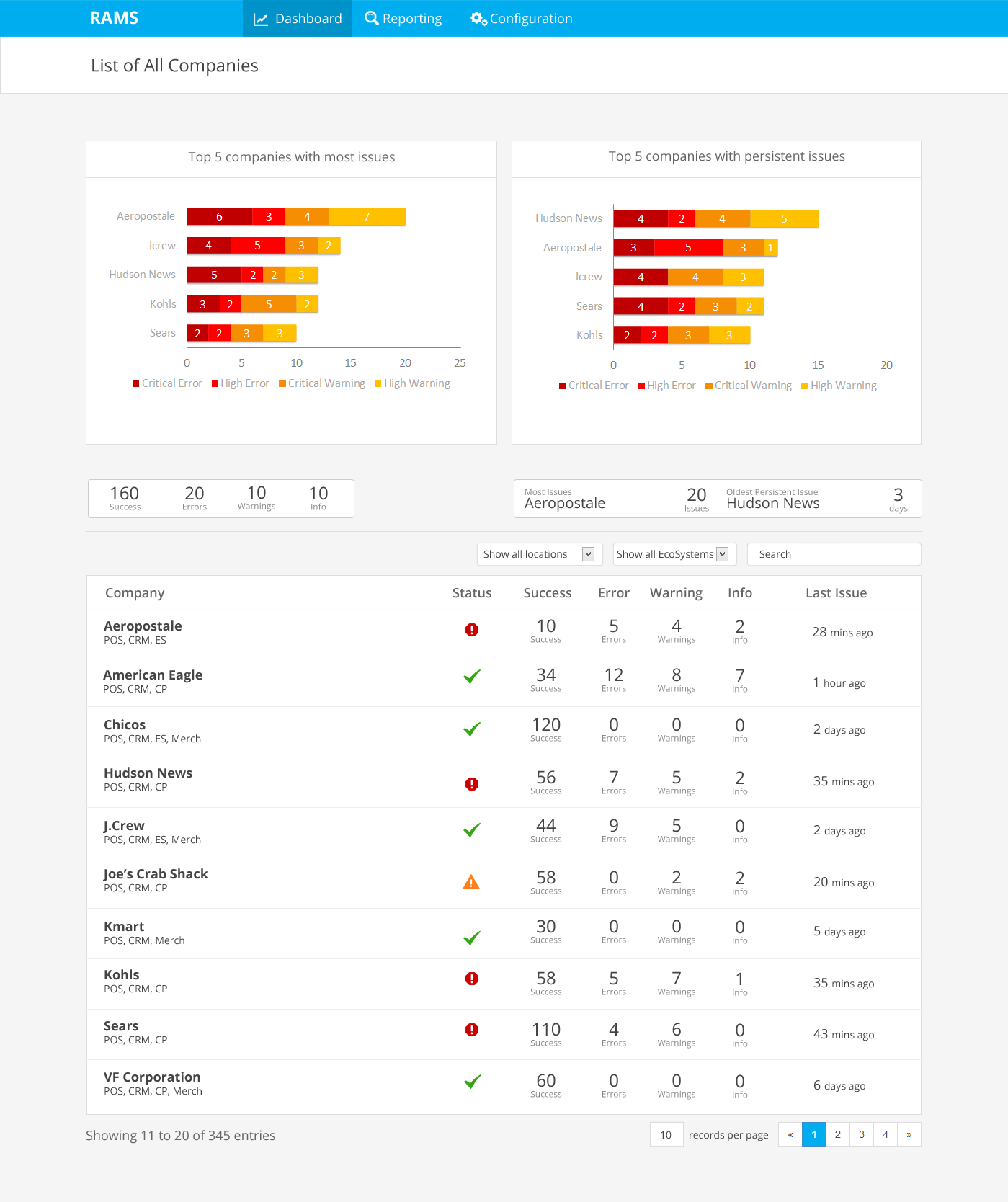Go to next page with » button

pos(909,1134)
